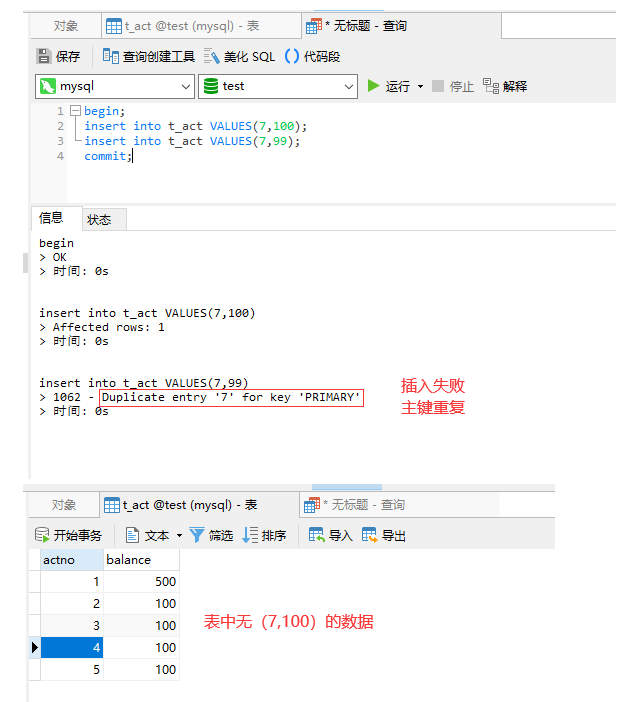Click the cell with actno 5
This screenshot has height=702, width=632.
(72, 669)
